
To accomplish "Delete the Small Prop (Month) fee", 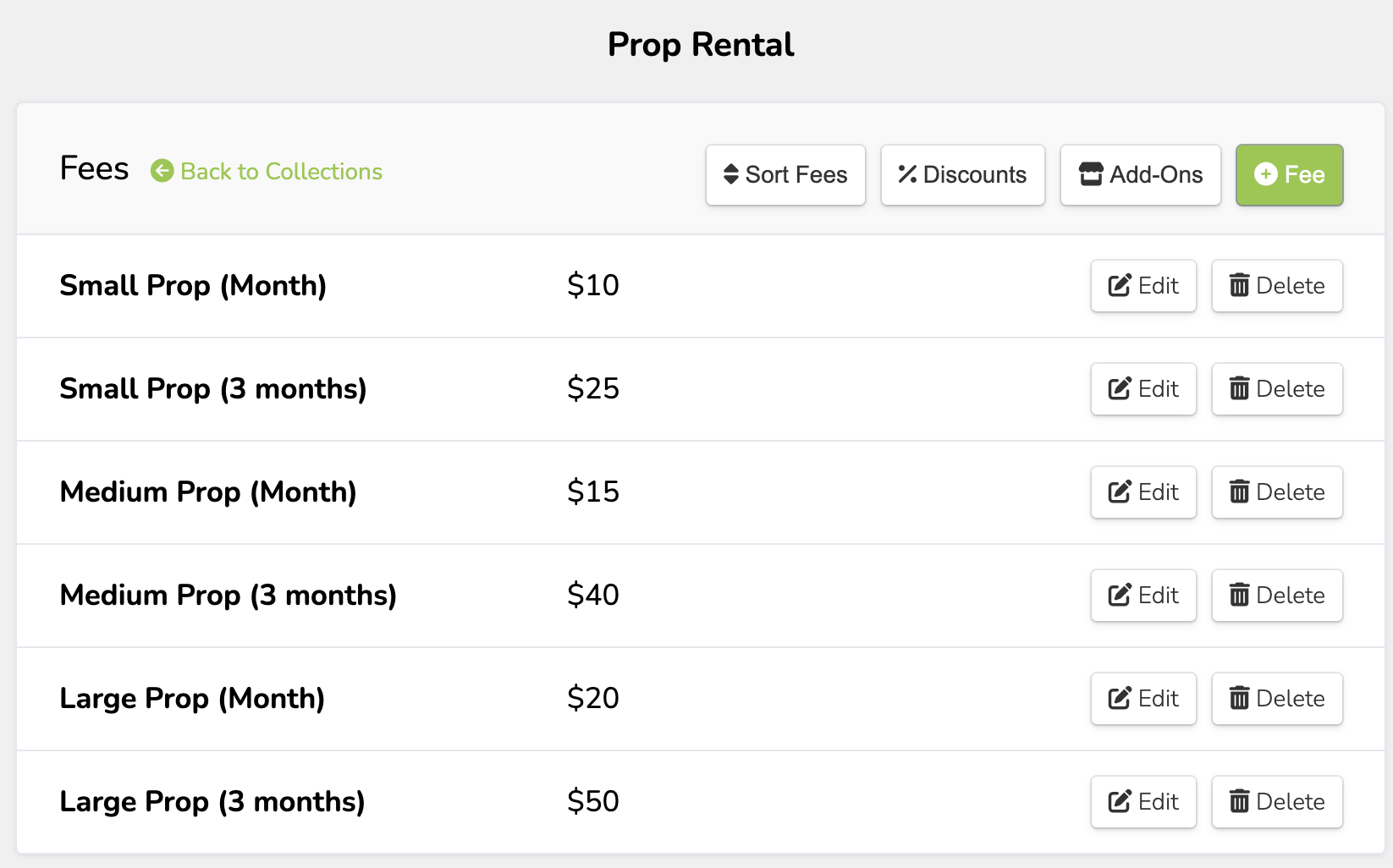I will (1276, 286).
